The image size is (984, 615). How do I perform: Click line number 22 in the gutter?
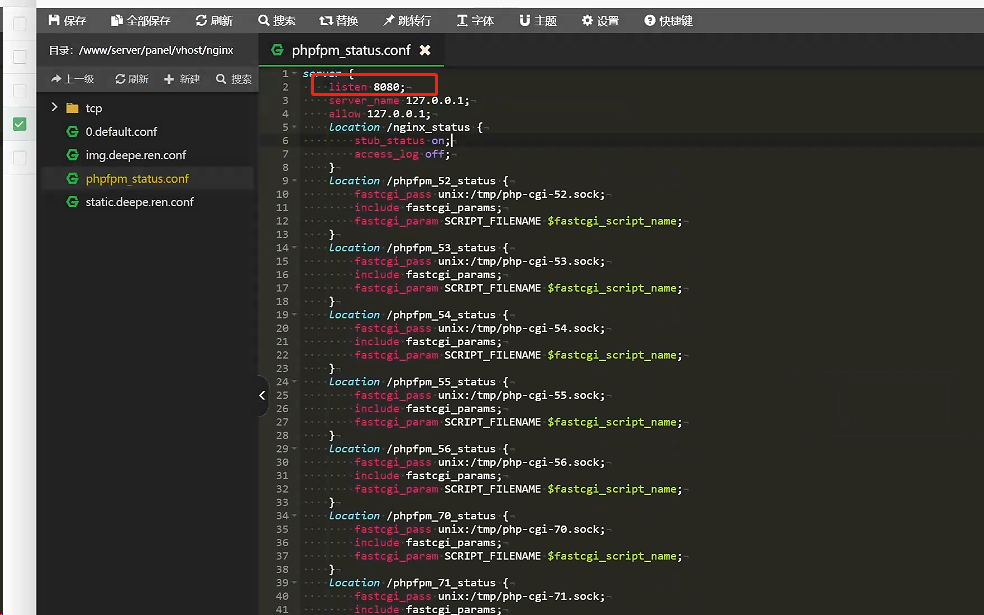coord(282,355)
